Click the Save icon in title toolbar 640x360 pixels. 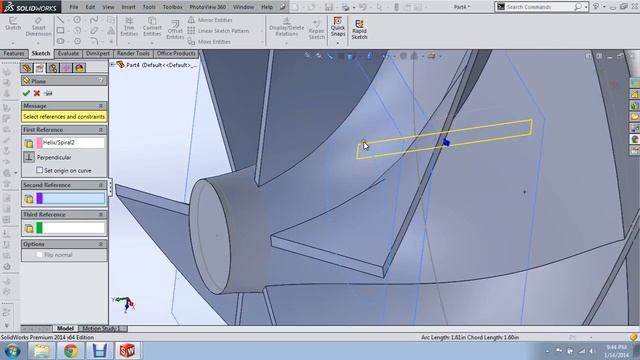[x=329, y=7]
